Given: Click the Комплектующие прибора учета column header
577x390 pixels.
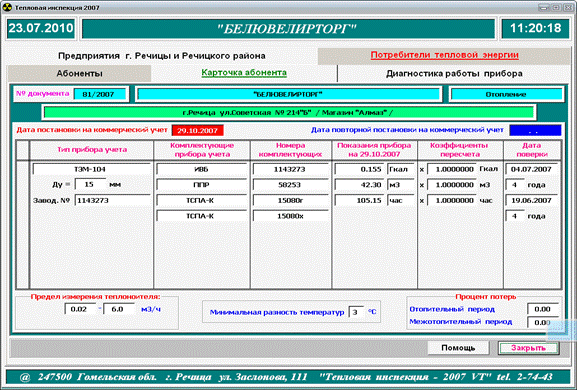Looking at the screenshot, I should (202, 150).
